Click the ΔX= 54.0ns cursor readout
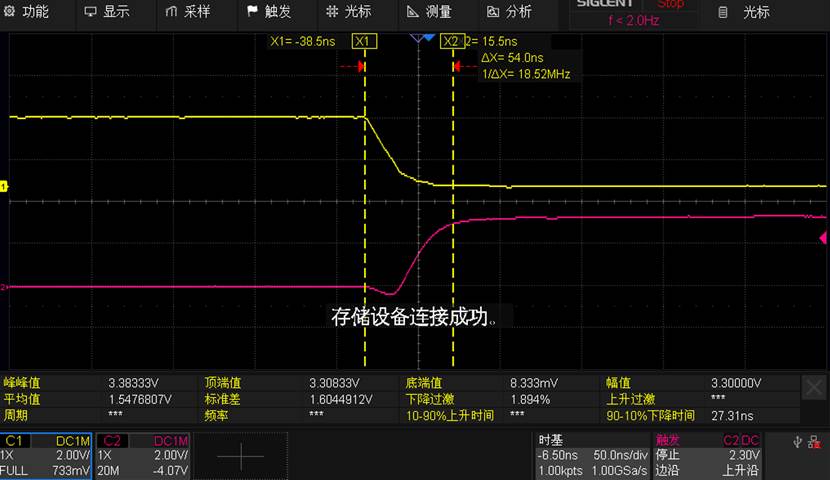The width and height of the screenshot is (830, 480). tap(512, 58)
